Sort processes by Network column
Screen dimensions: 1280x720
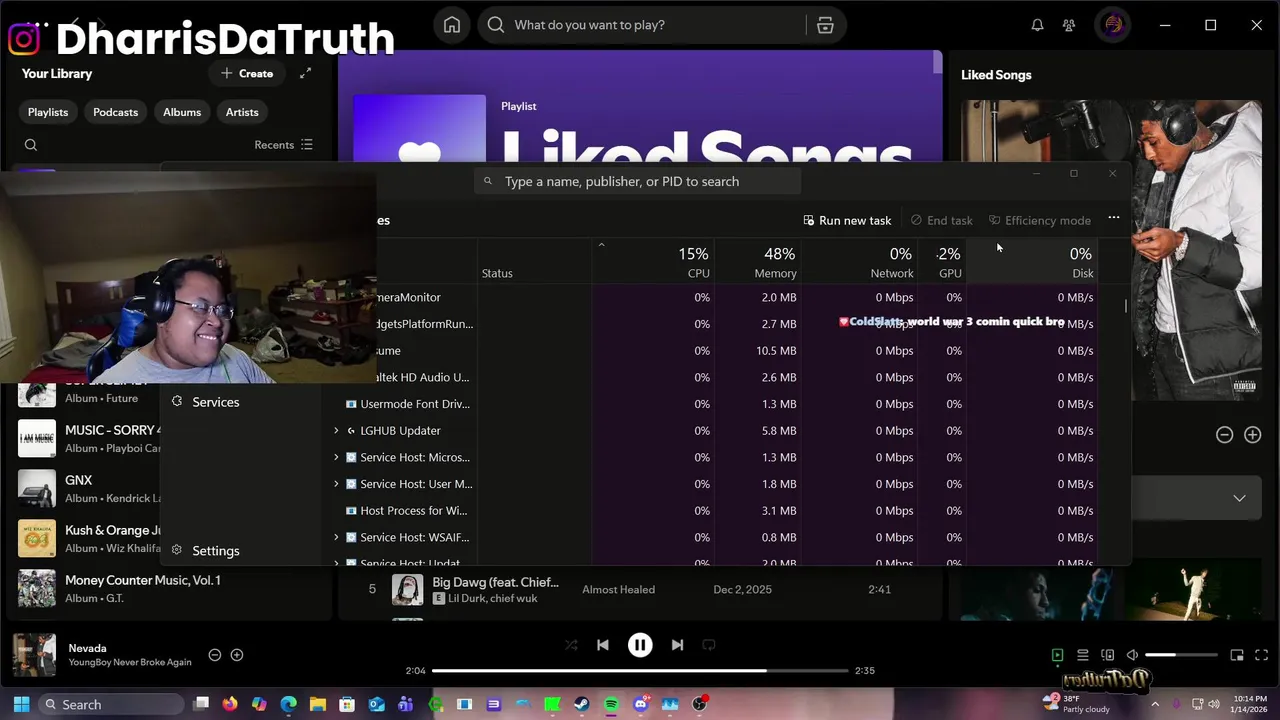coord(858,263)
